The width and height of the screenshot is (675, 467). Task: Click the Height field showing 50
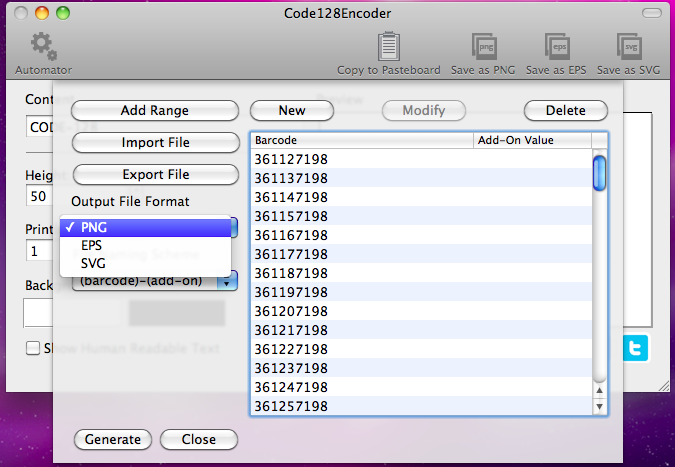point(40,196)
